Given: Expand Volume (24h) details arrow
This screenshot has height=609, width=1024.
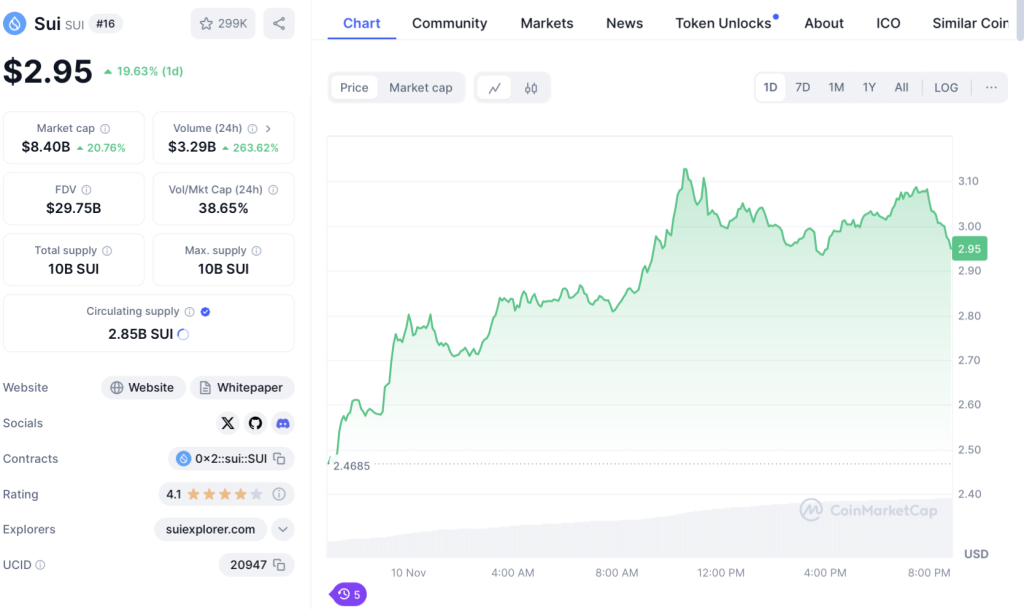Looking at the screenshot, I should [268, 129].
